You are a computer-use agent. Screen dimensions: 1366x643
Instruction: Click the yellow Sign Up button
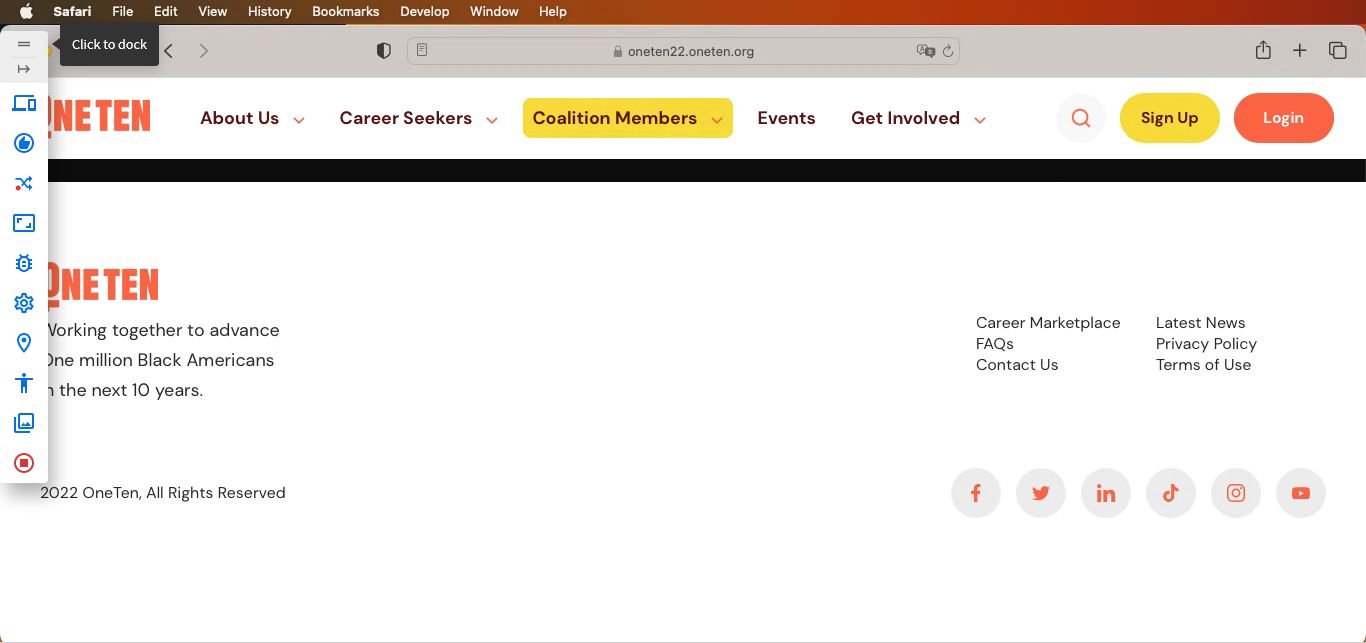1170,118
